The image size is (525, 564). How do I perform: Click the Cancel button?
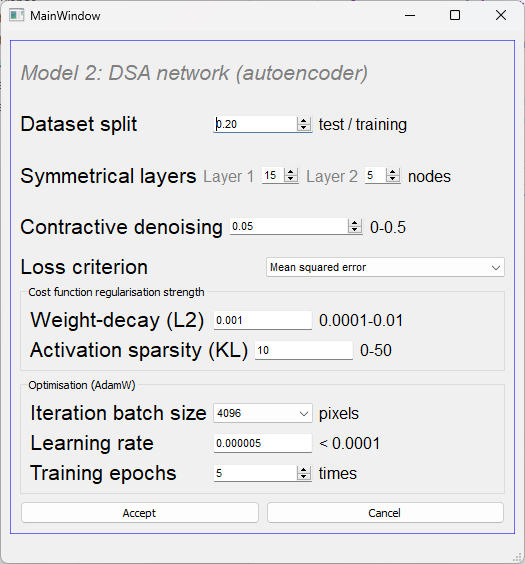[385, 513]
